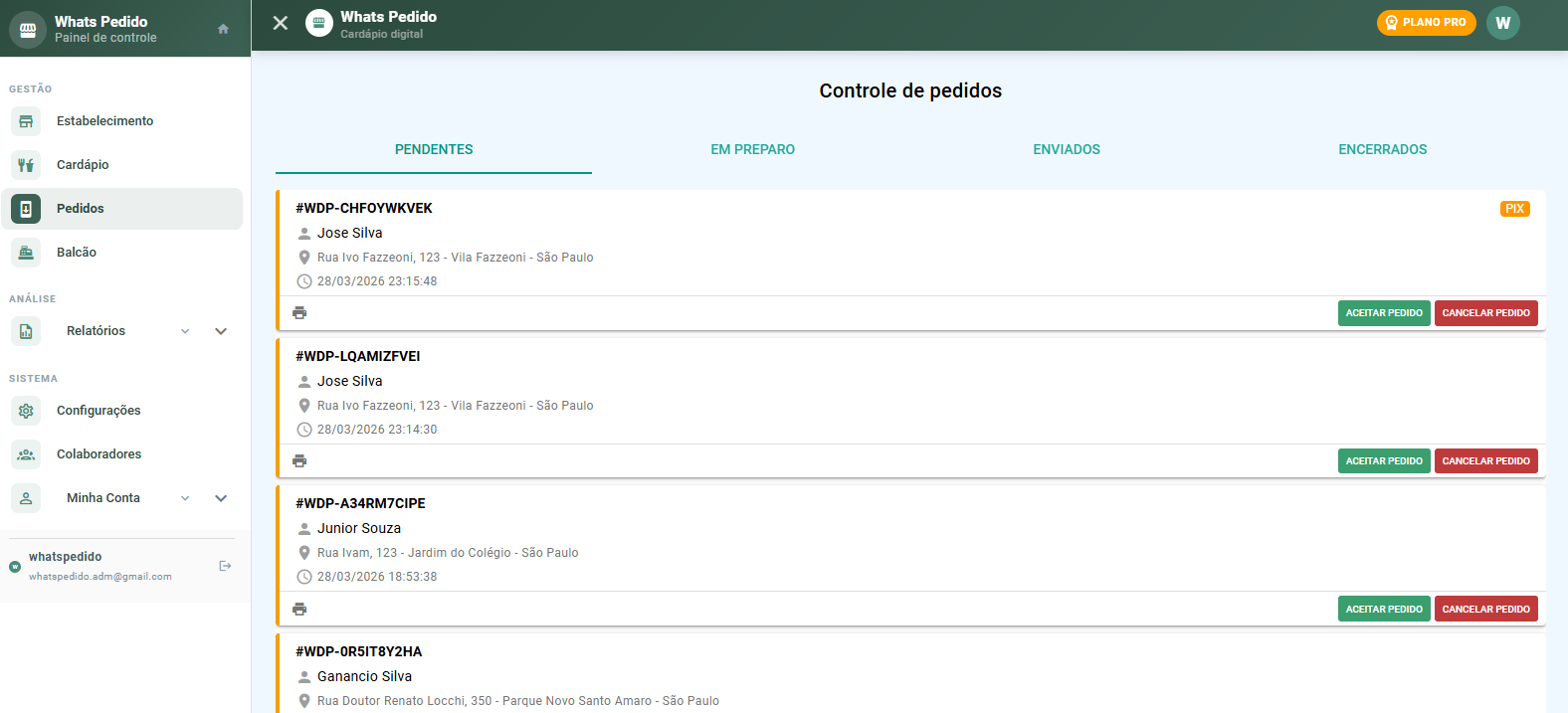Click the Whats Pedido topbar logo
1568x713 pixels.
tap(319, 23)
